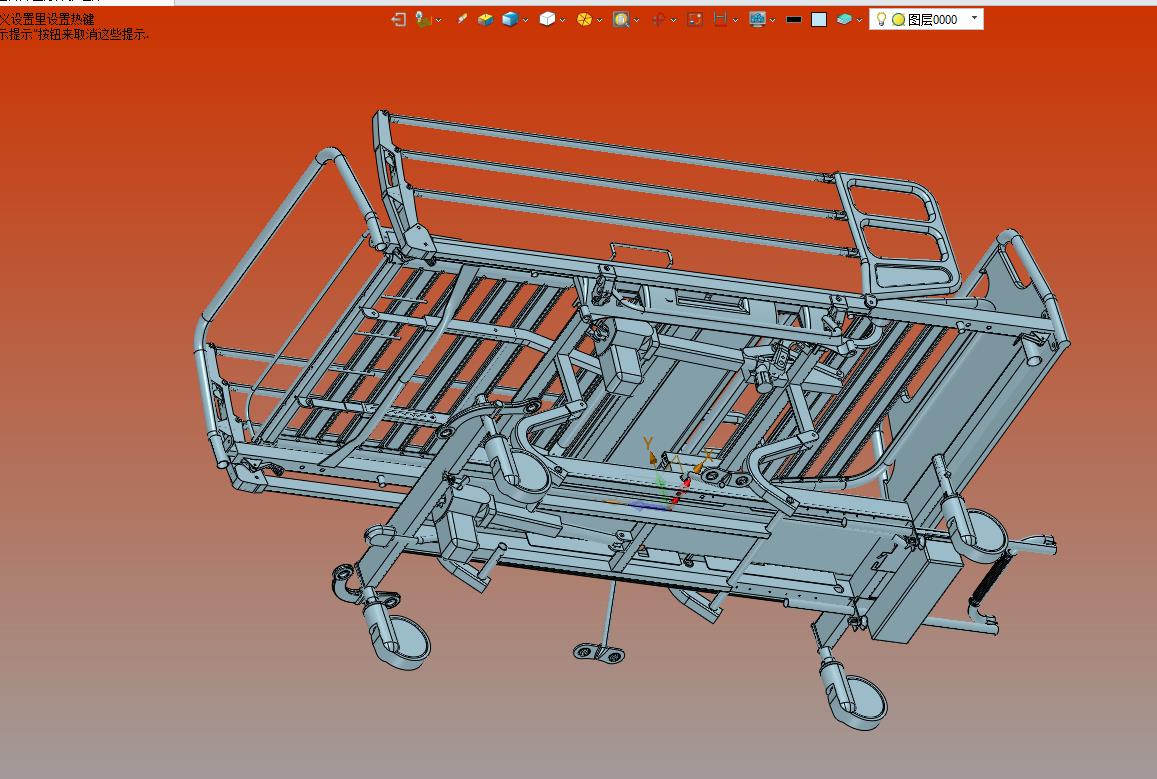
Task: Open dropdown arrow next to magnifier icon
Action: 636,21
